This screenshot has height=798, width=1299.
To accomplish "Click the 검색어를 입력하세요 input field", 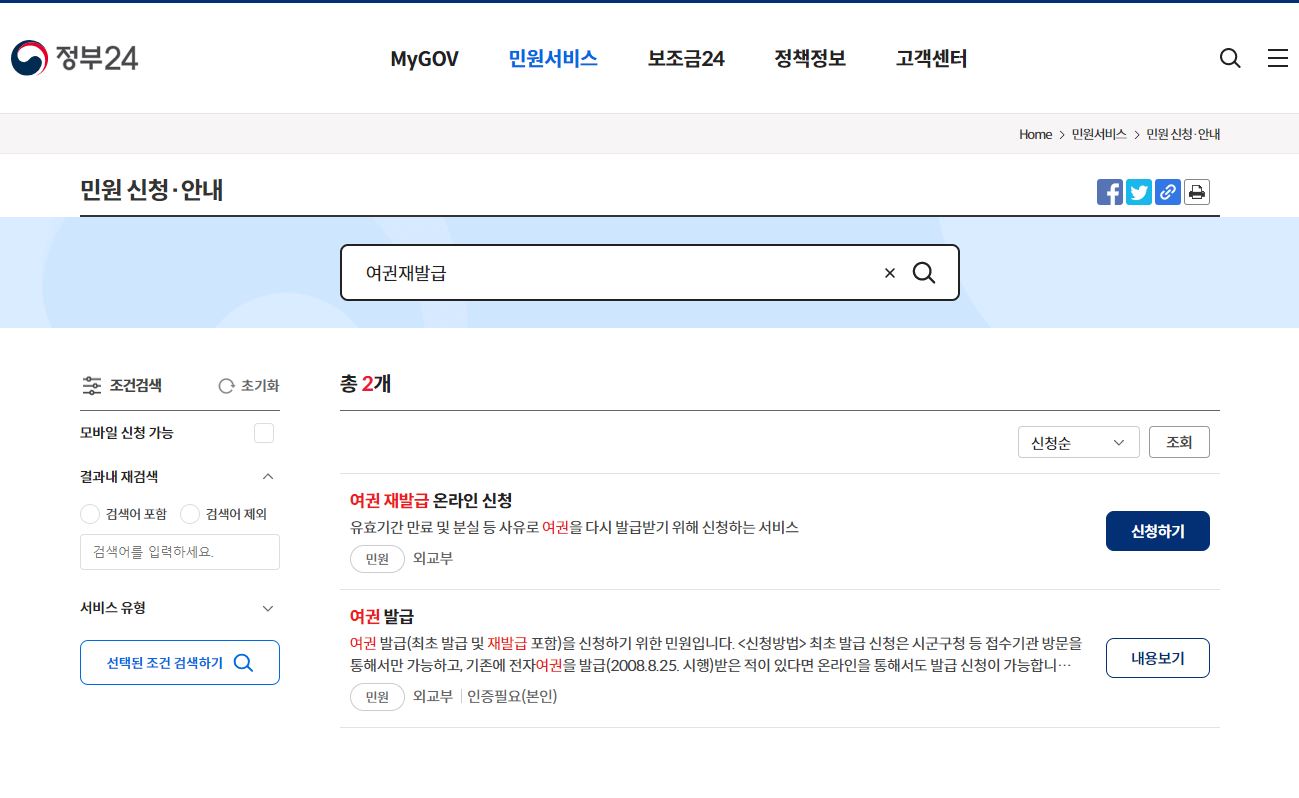I will [x=179, y=552].
